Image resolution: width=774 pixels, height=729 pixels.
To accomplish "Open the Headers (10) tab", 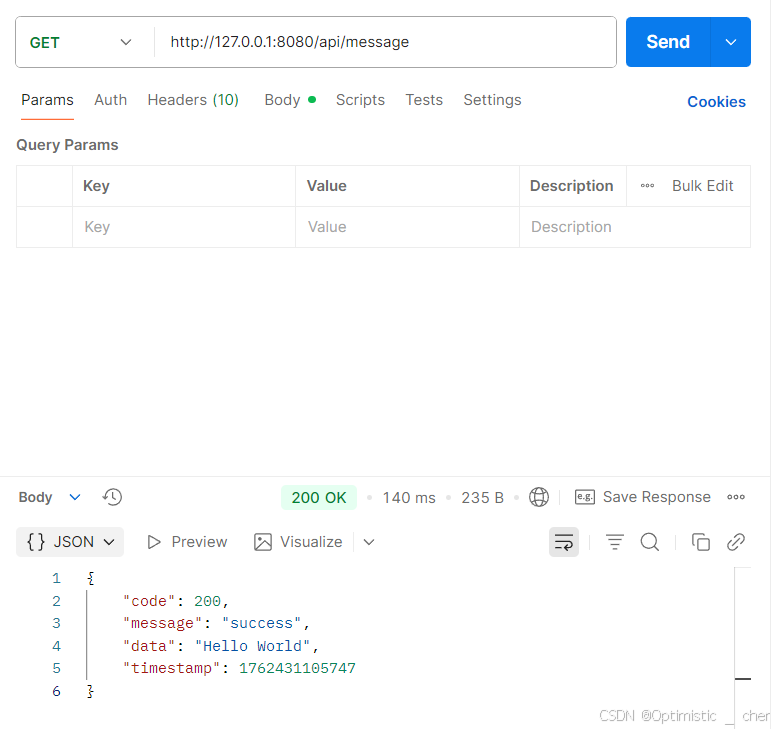I will point(193,100).
